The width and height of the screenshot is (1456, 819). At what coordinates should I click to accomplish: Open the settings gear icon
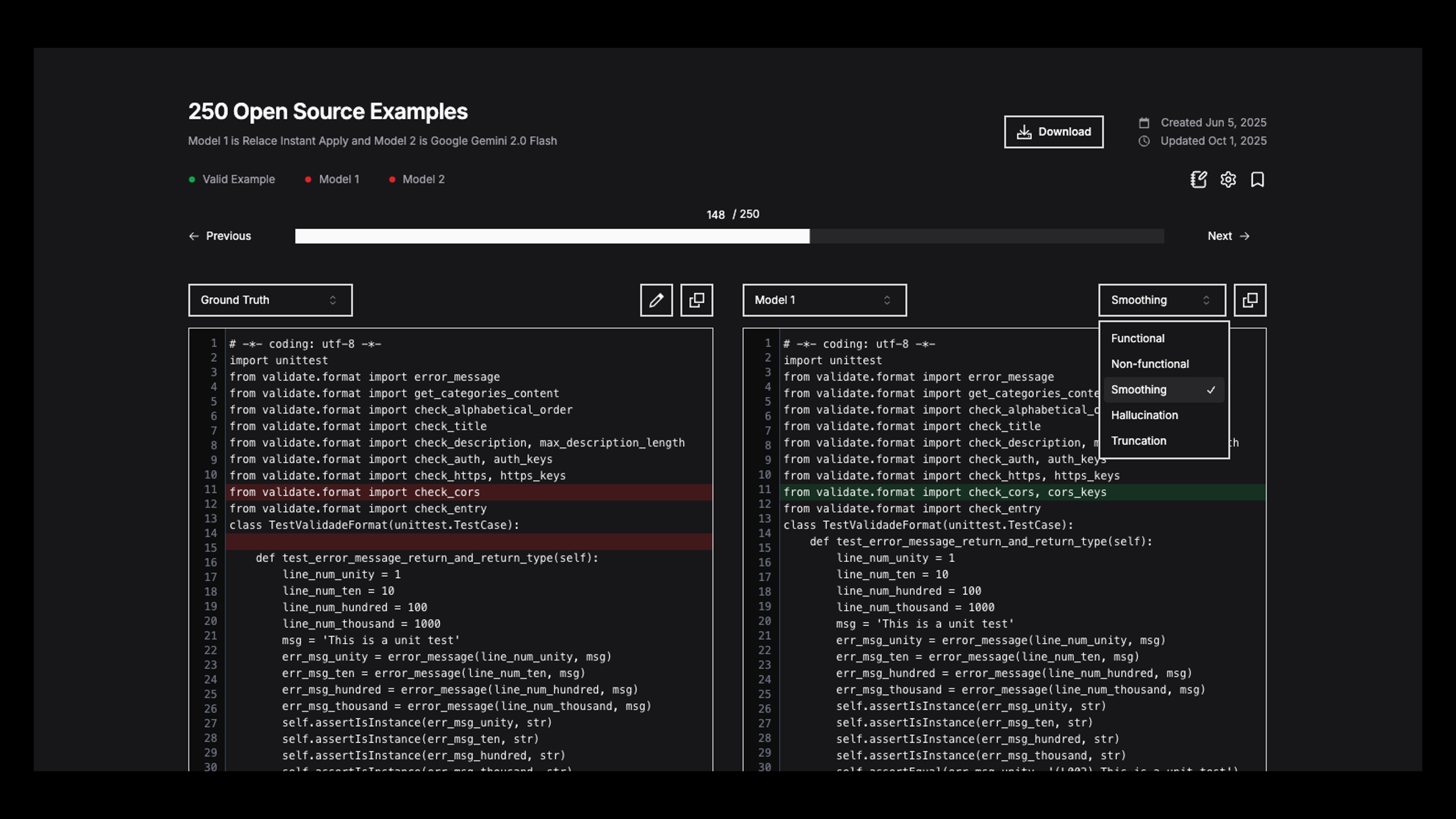(1228, 179)
